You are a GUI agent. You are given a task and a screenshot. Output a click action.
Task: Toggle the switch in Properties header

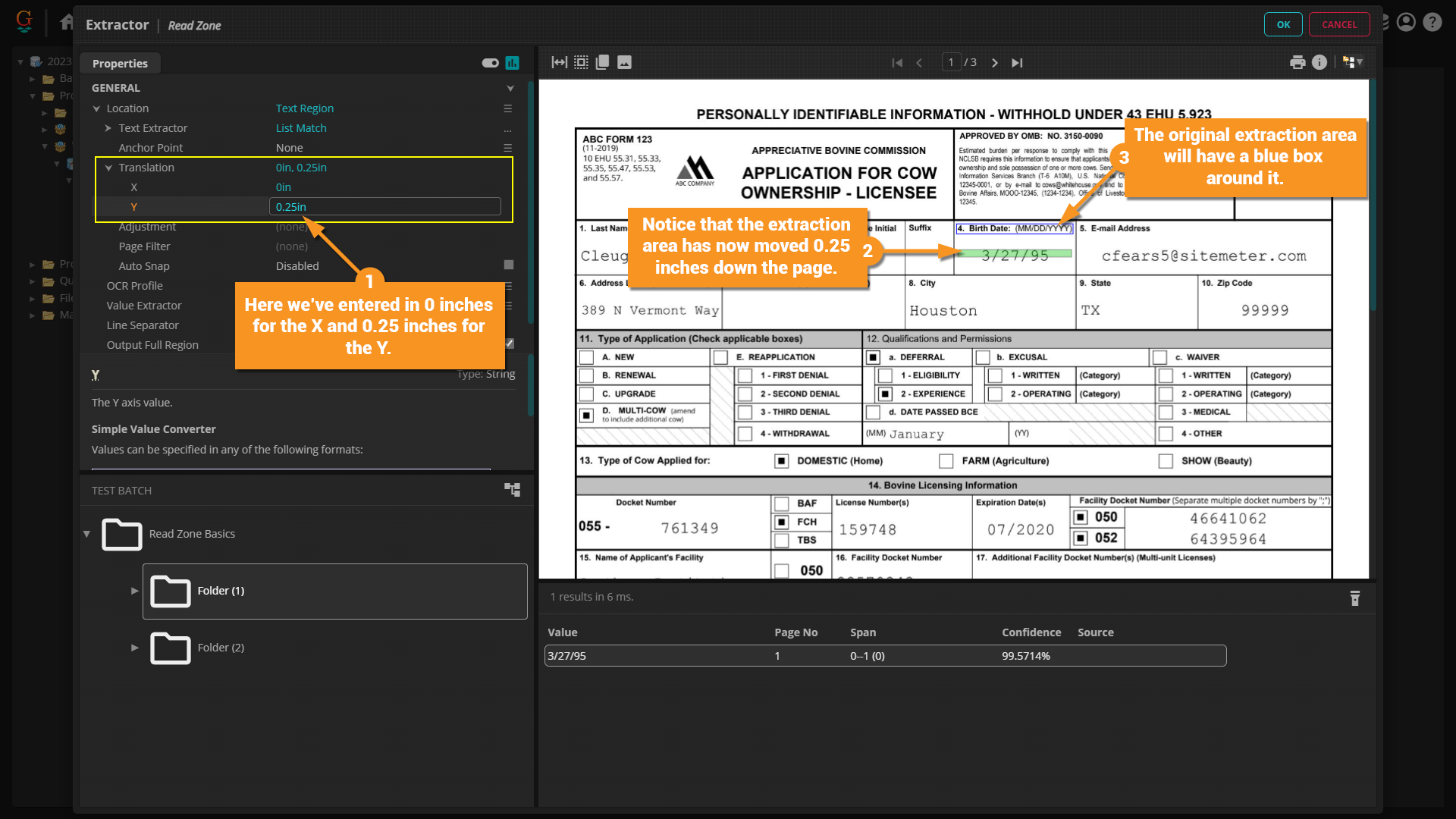490,63
